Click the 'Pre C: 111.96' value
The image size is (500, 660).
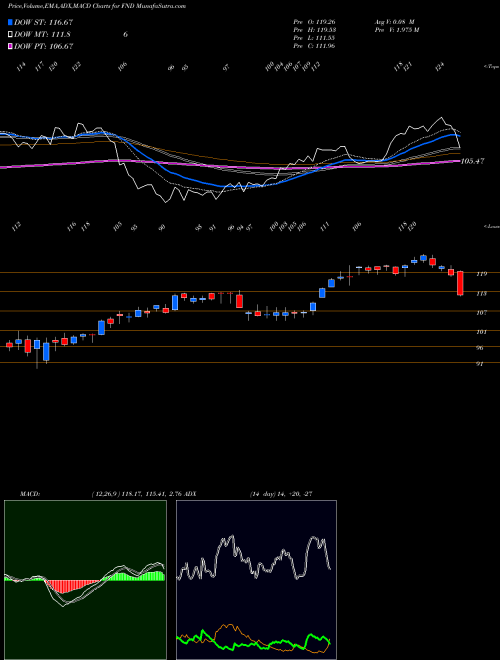click(x=314, y=46)
